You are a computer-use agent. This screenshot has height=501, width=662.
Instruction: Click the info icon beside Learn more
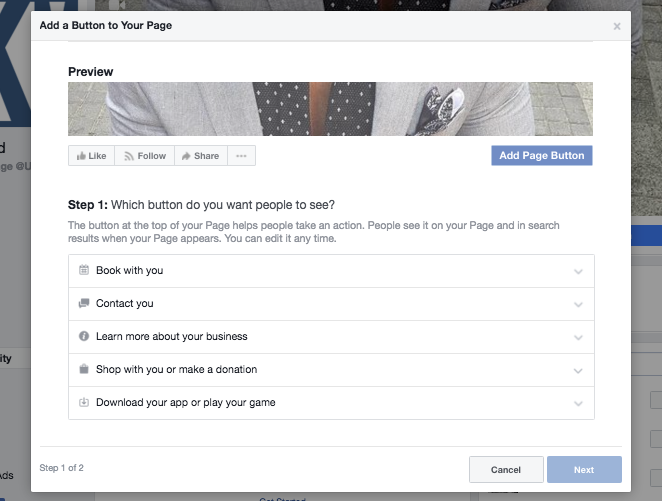84,337
